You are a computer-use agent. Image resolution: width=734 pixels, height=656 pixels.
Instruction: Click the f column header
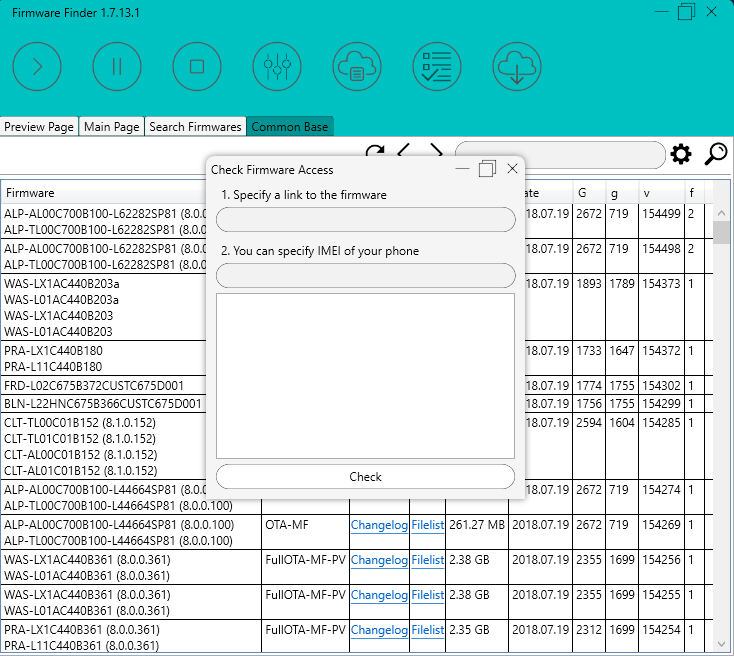click(x=694, y=193)
